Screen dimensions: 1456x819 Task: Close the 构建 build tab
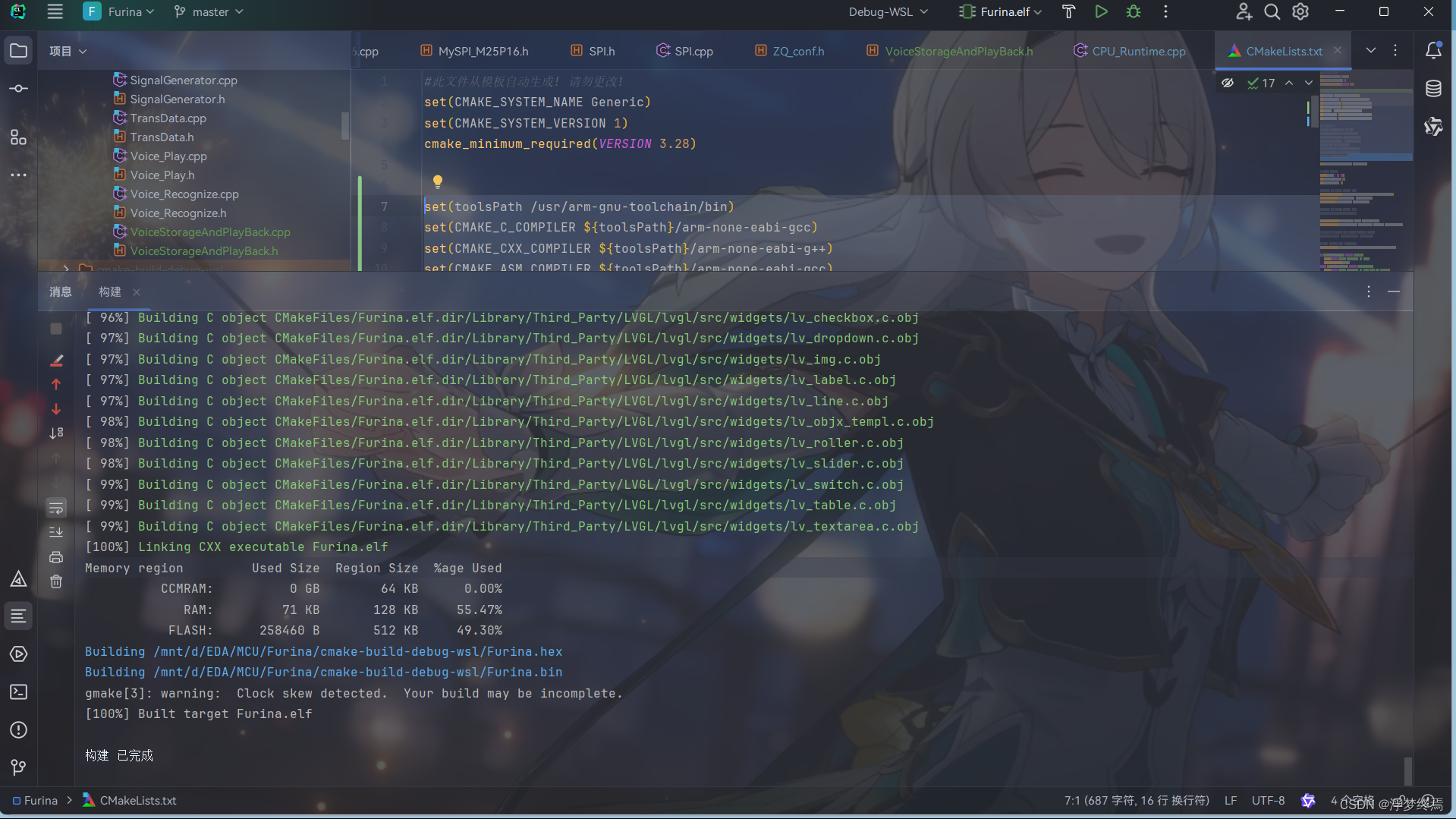[x=137, y=292]
